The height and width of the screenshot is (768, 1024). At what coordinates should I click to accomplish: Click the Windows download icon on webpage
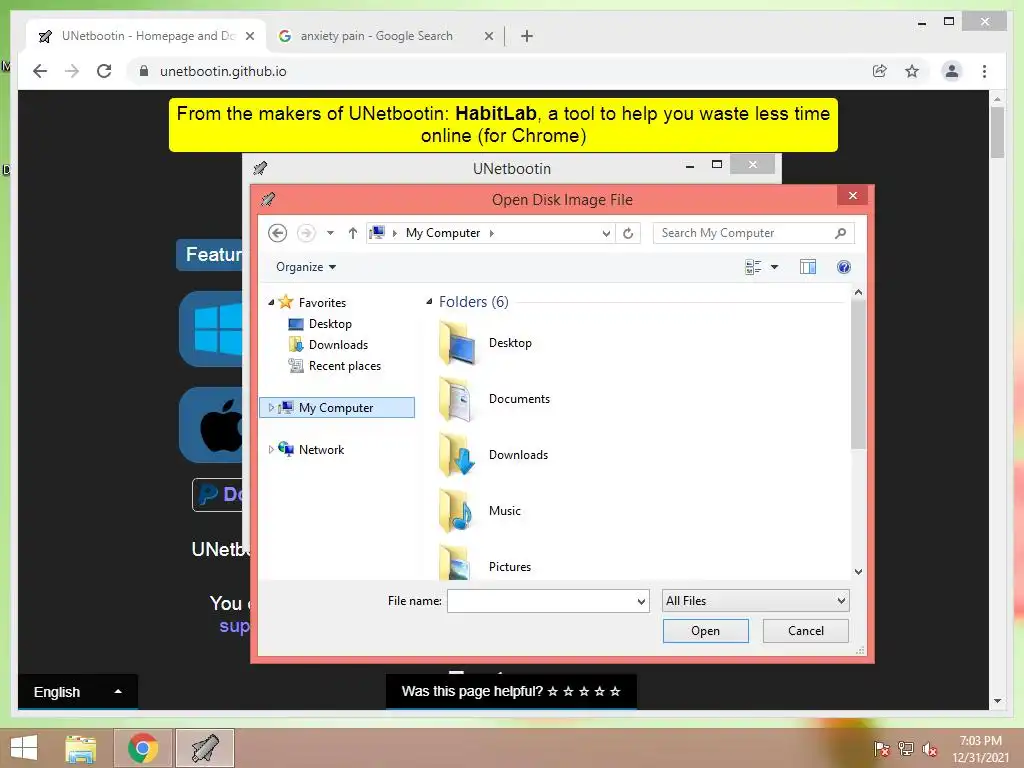pos(211,329)
